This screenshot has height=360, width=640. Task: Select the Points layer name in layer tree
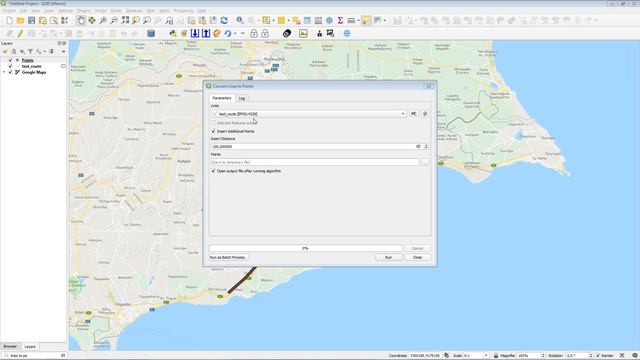point(27,60)
